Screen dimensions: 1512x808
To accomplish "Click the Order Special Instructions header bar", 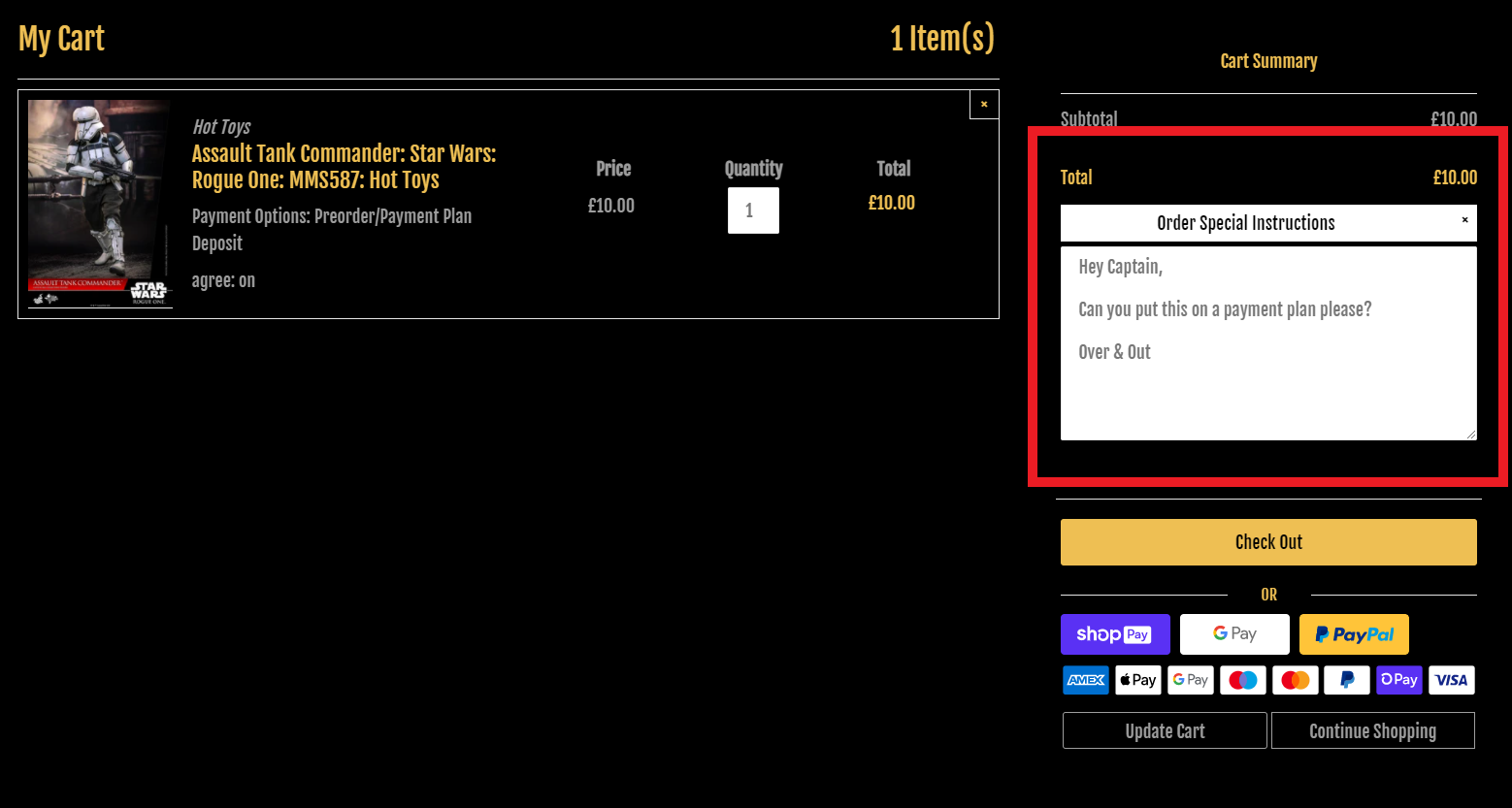I will pos(1268,223).
